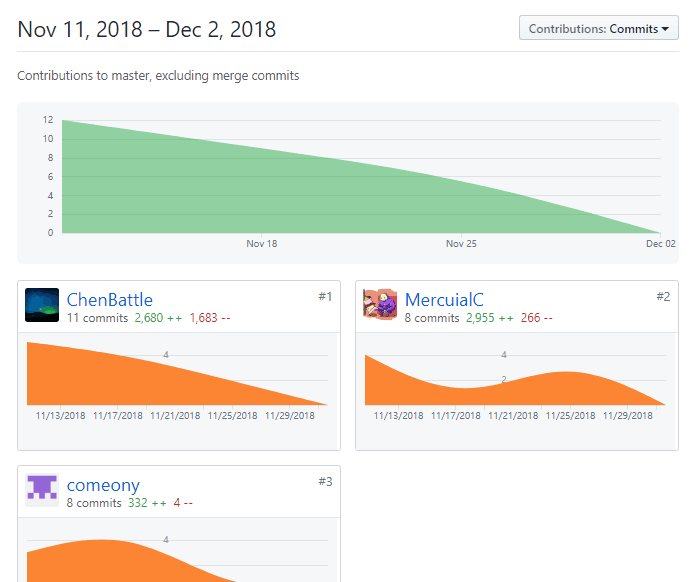The image size is (695, 582).
Task: Visit the comeony profile link
Action: [103, 485]
